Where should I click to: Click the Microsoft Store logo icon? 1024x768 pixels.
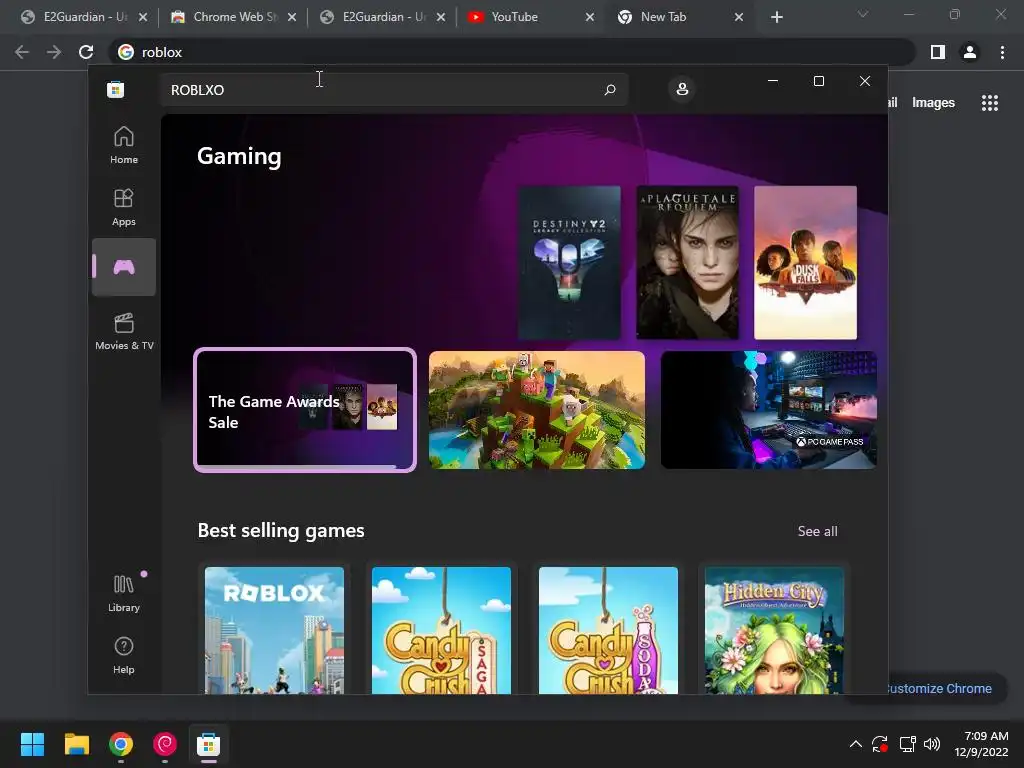pyautogui.click(x=116, y=89)
